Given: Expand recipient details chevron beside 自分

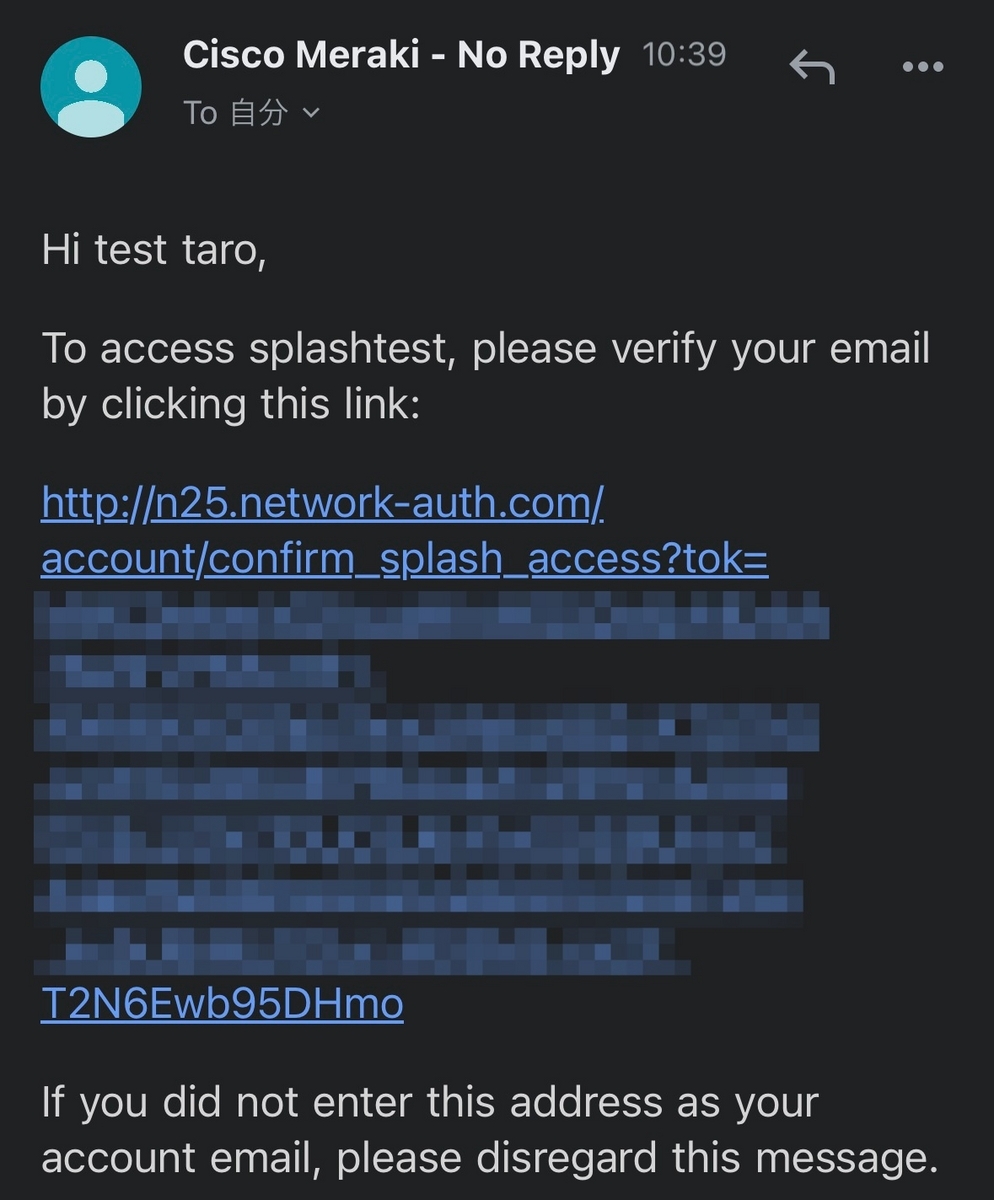Looking at the screenshot, I should point(311,113).
